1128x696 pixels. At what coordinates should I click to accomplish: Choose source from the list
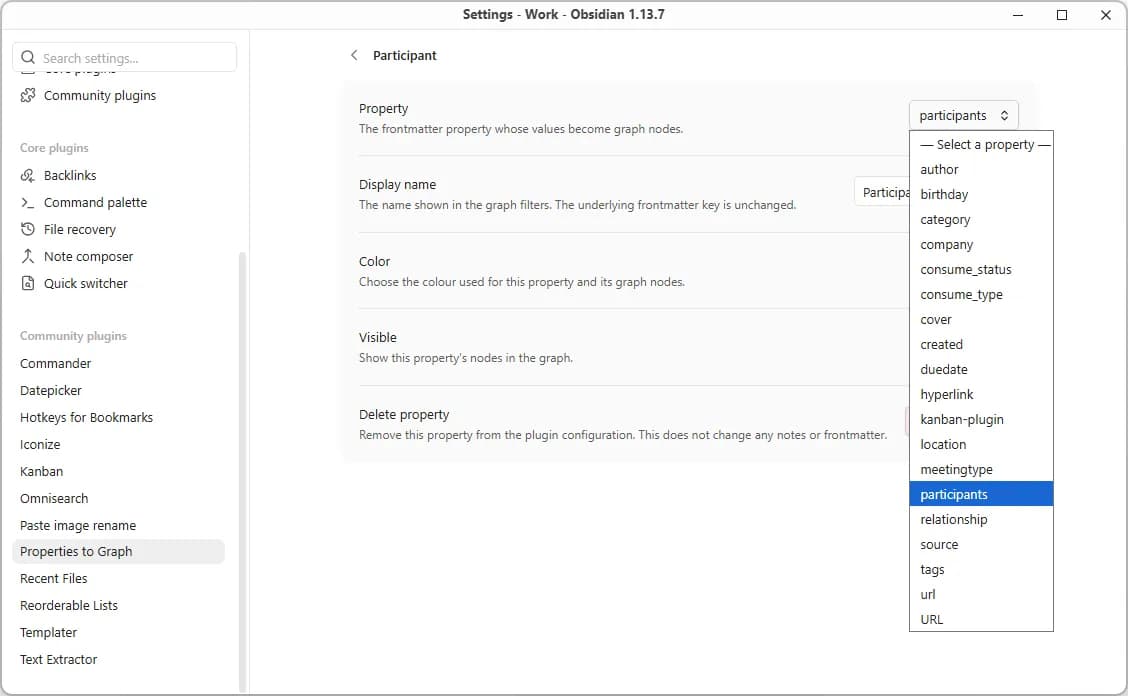tap(981, 545)
